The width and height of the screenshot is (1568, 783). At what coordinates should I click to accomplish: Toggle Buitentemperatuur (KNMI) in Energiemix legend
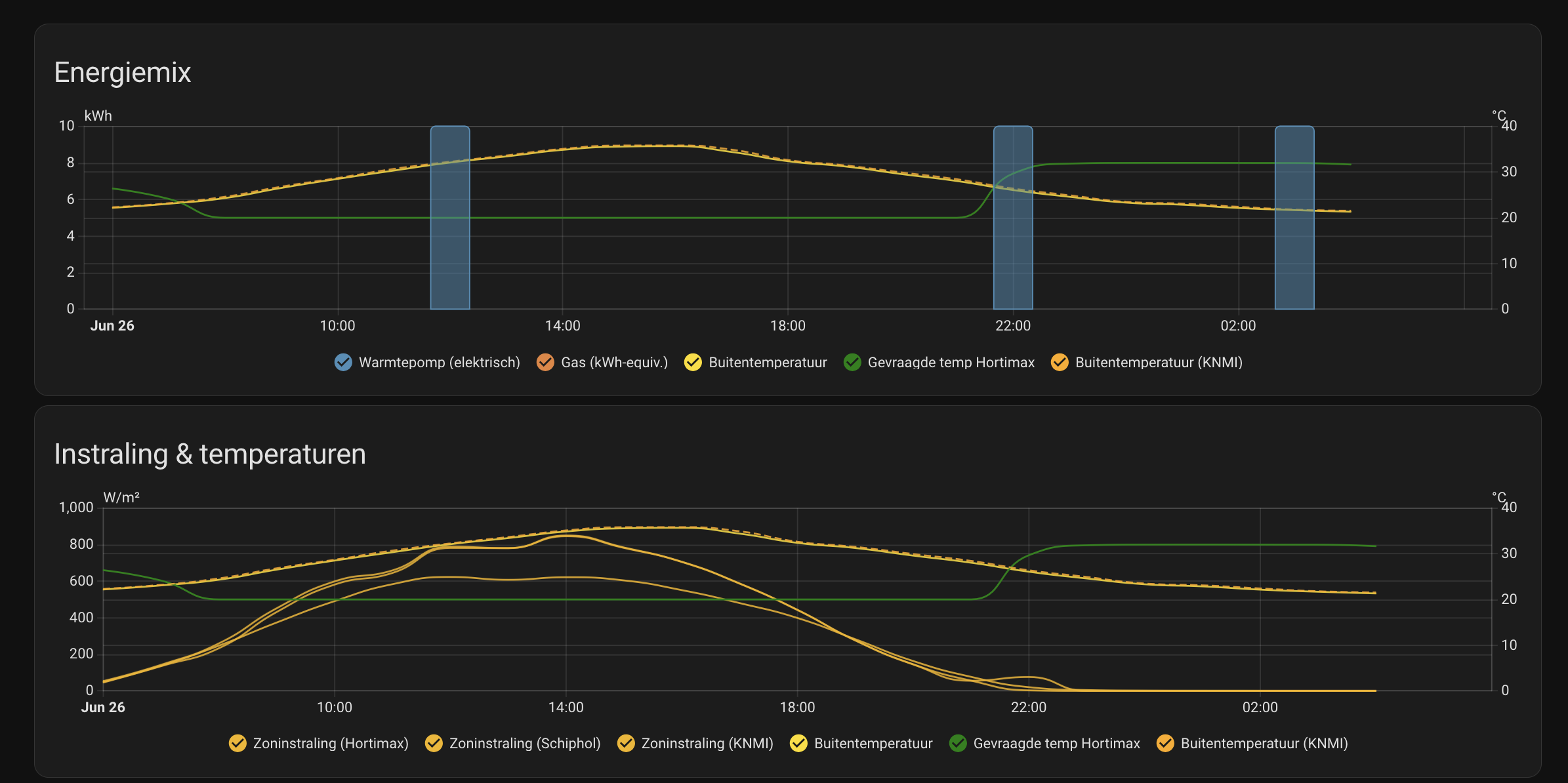[x=1060, y=362]
